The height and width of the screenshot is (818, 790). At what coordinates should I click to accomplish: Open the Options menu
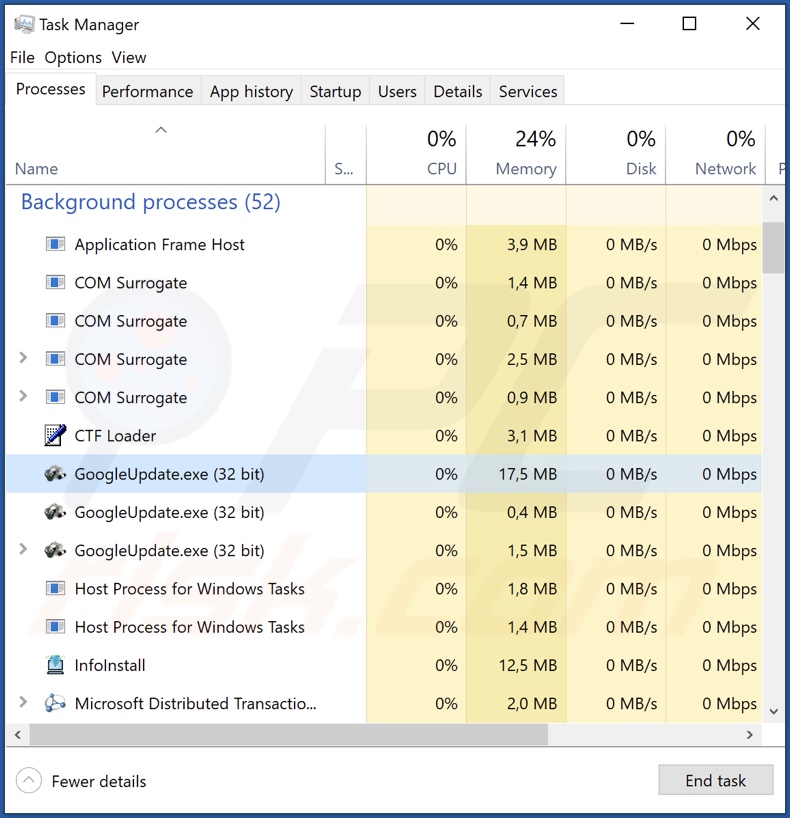(x=73, y=57)
